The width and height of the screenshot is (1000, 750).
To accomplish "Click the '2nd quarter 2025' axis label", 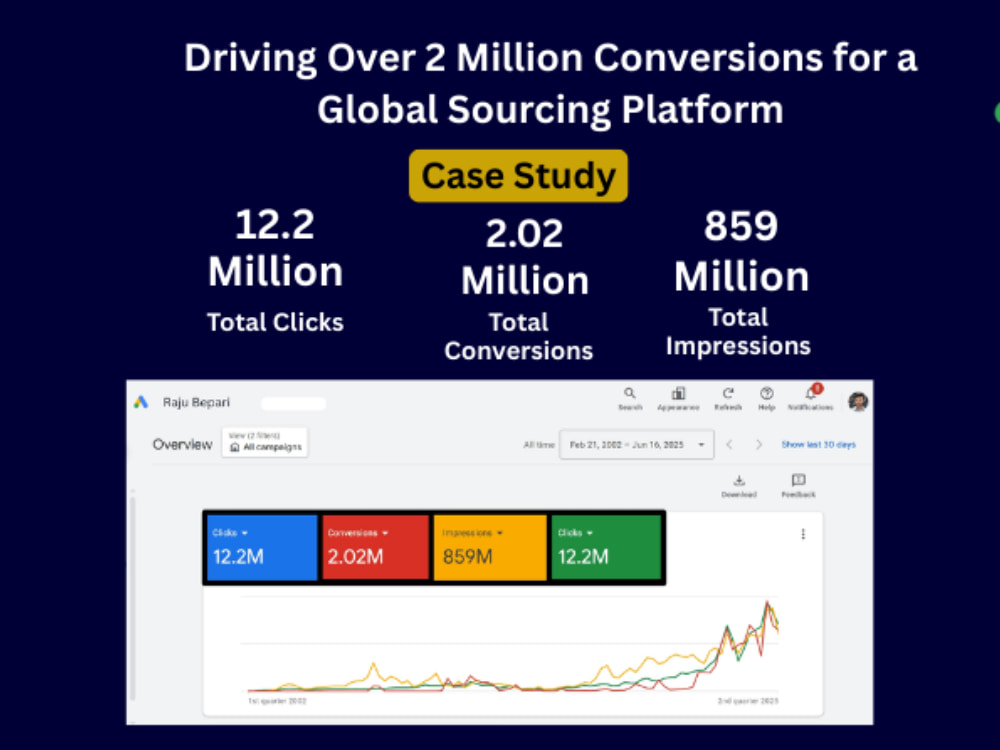I will click(x=748, y=701).
